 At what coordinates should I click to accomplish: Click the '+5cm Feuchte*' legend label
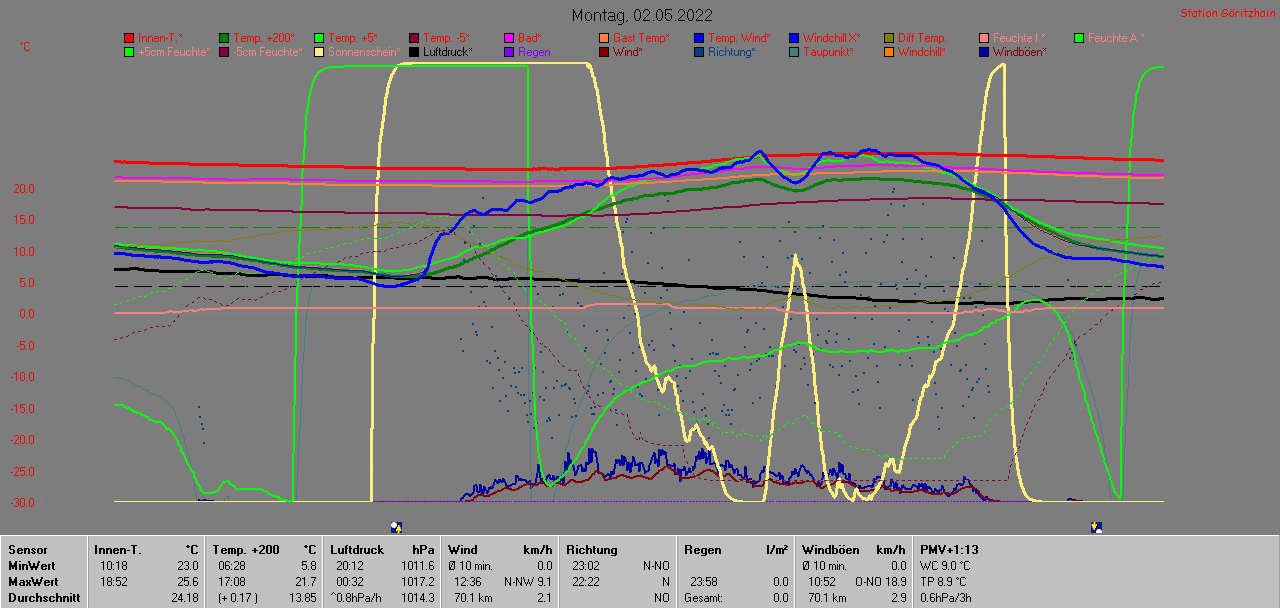tap(174, 52)
